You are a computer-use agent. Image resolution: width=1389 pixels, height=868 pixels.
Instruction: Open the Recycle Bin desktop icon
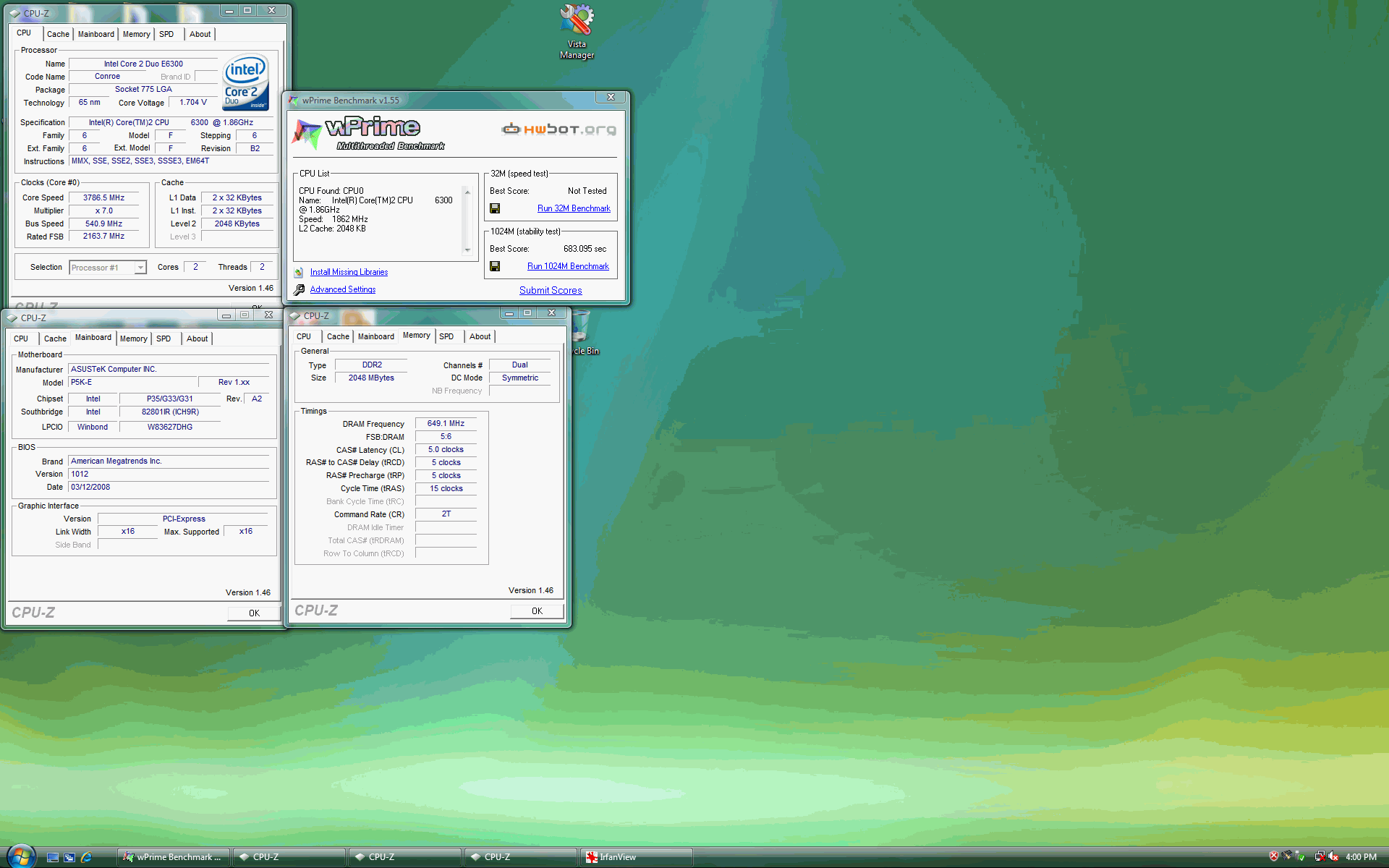583,333
